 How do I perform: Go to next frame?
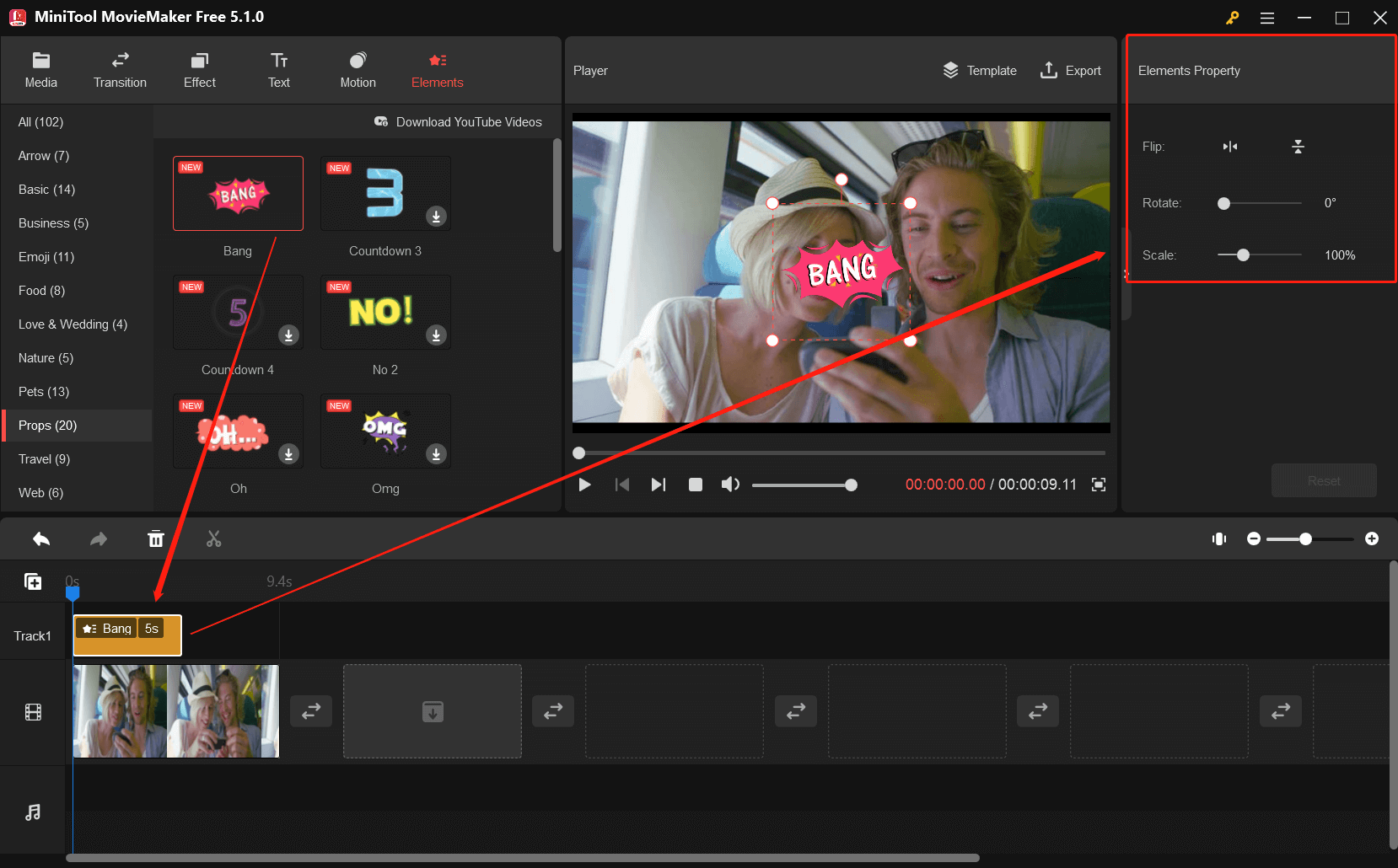pos(659,485)
